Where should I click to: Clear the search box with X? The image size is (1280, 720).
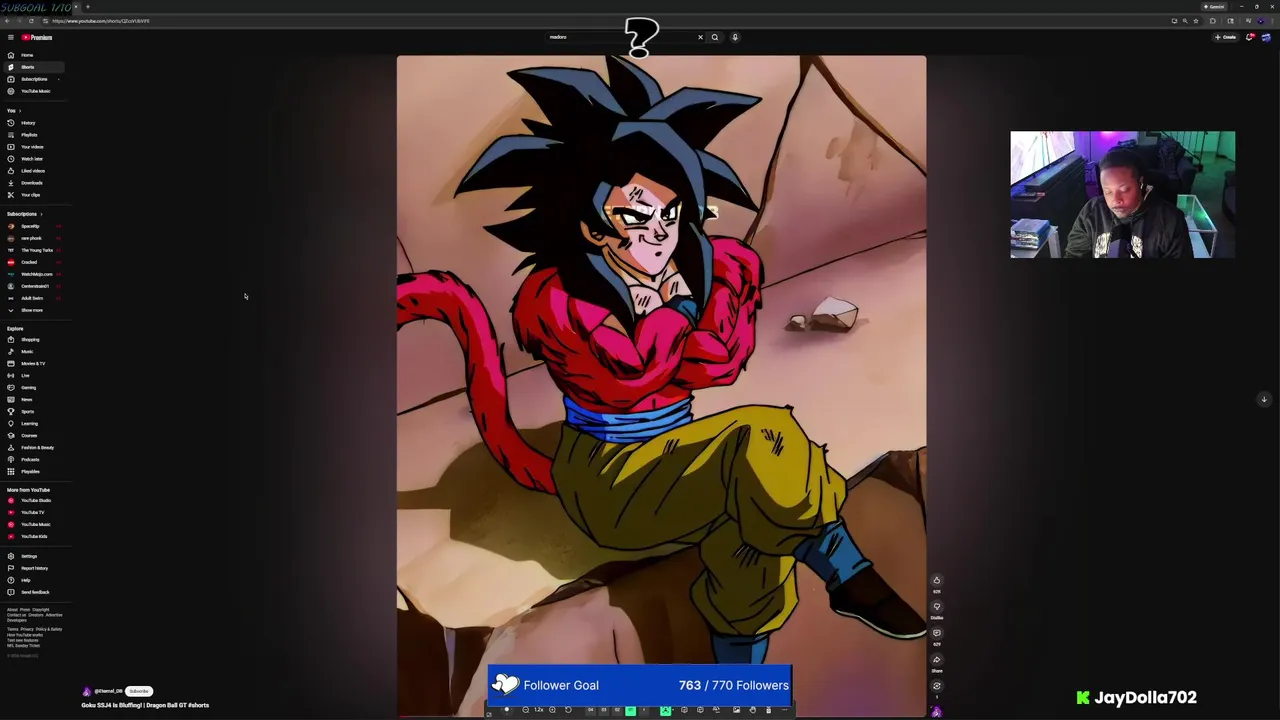(x=700, y=37)
